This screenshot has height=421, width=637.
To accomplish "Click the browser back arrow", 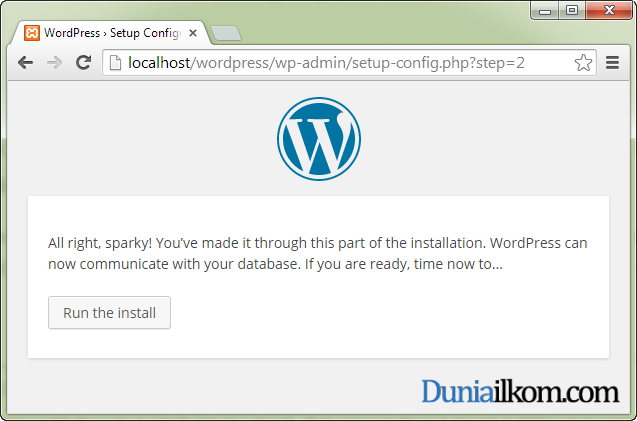I will pyautogui.click(x=25, y=63).
